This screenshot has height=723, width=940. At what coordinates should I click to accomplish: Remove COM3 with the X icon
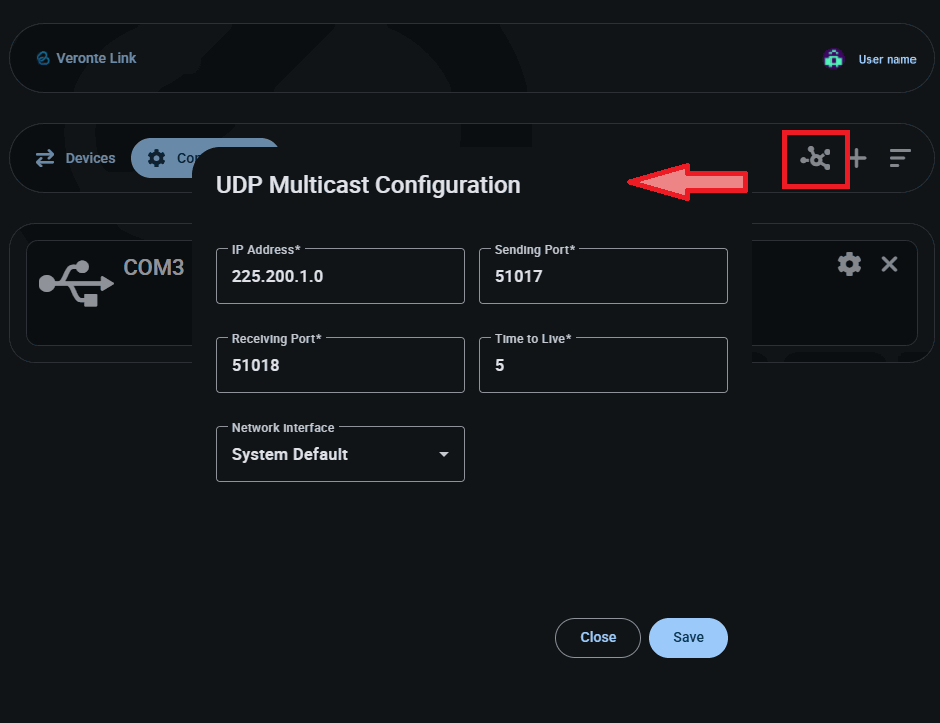click(x=889, y=264)
